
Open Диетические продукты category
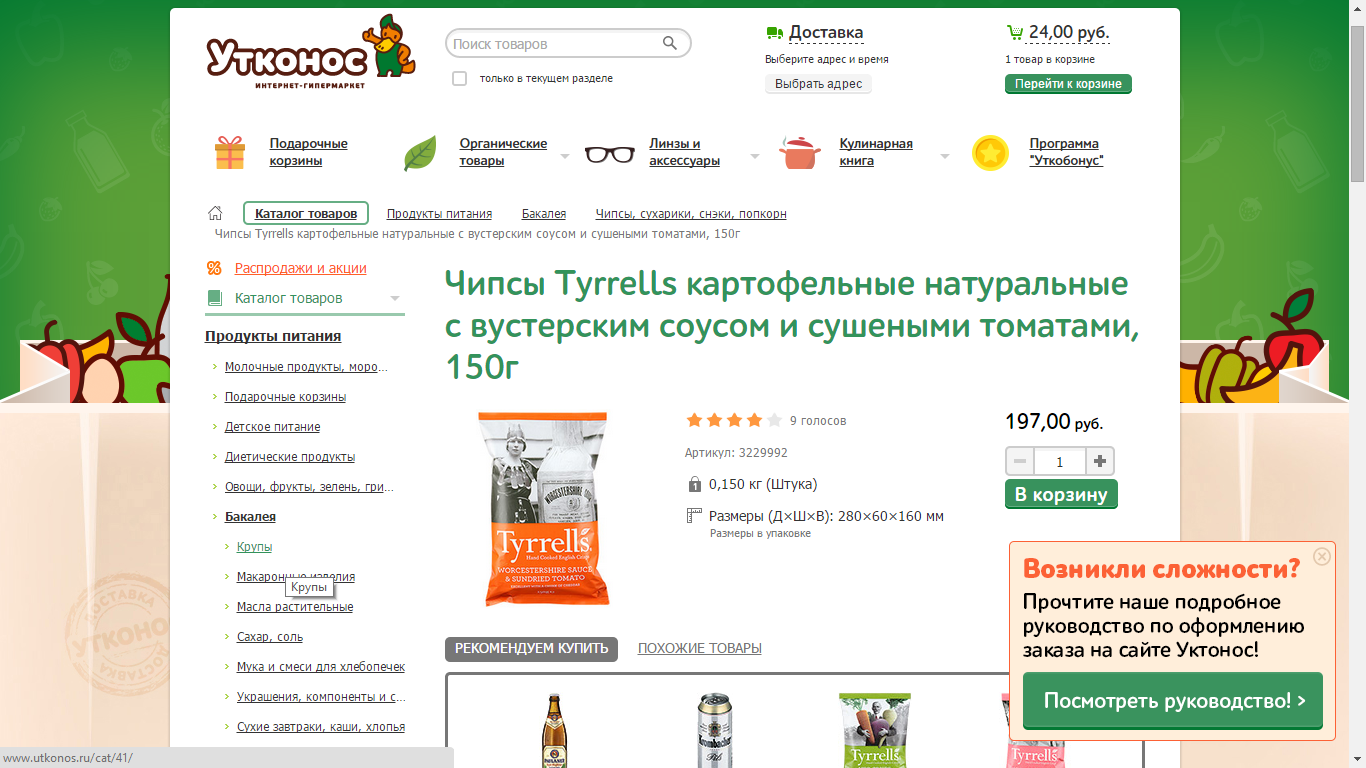click(290, 457)
